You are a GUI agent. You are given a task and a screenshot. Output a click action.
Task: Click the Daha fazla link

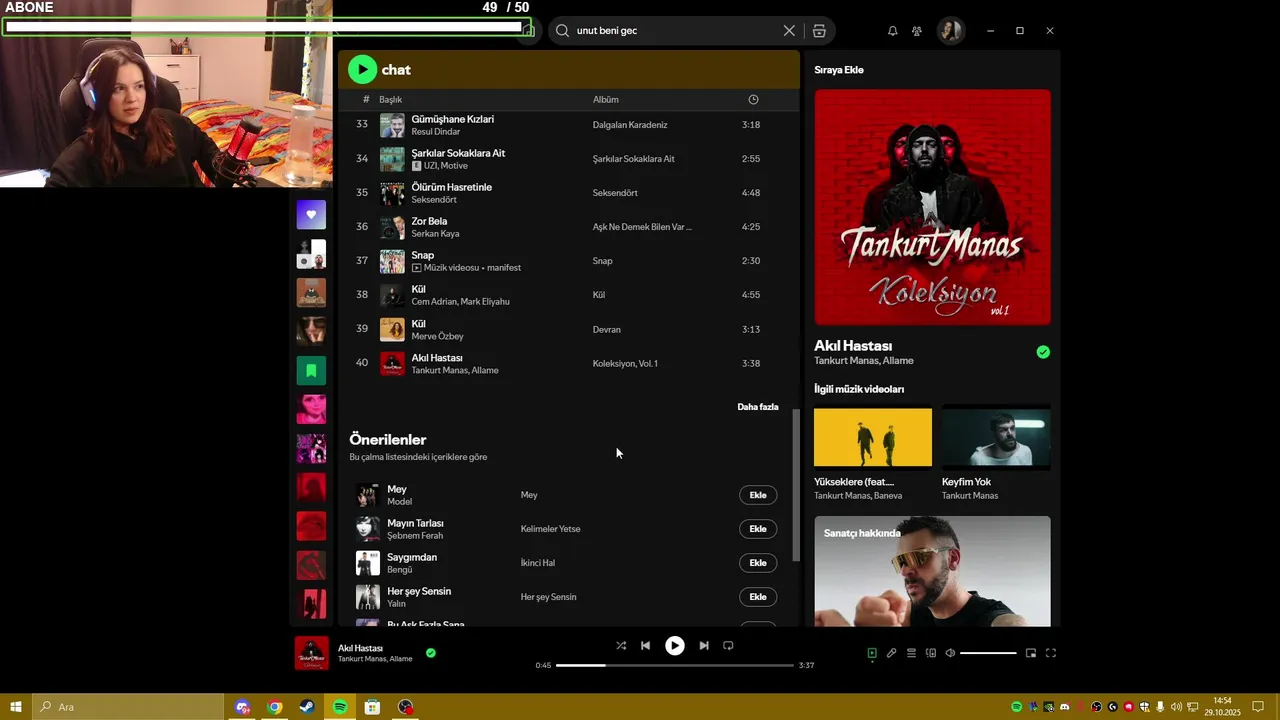pyautogui.click(x=757, y=407)
